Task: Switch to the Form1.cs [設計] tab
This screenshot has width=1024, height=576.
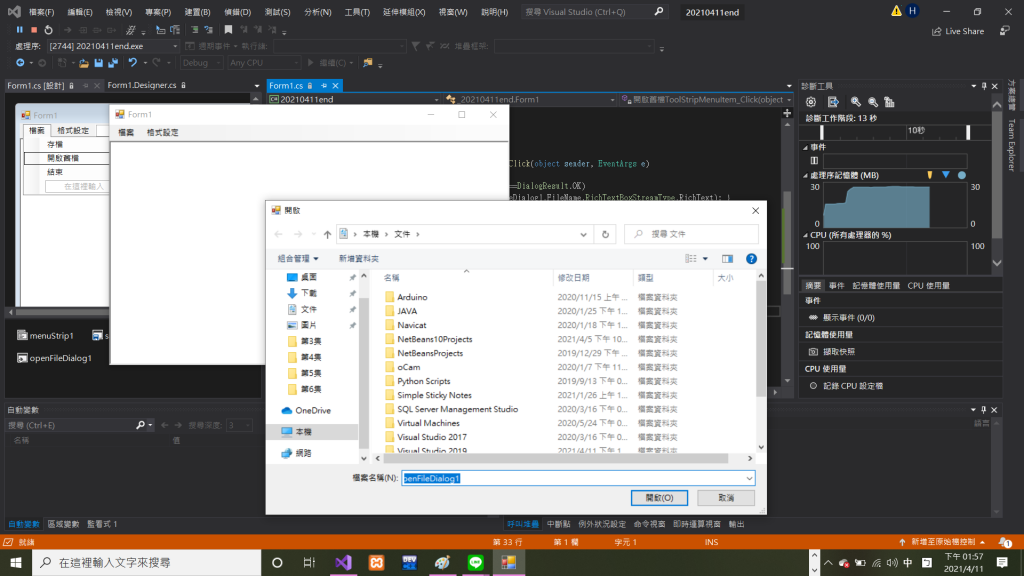Action: point(35,86)
